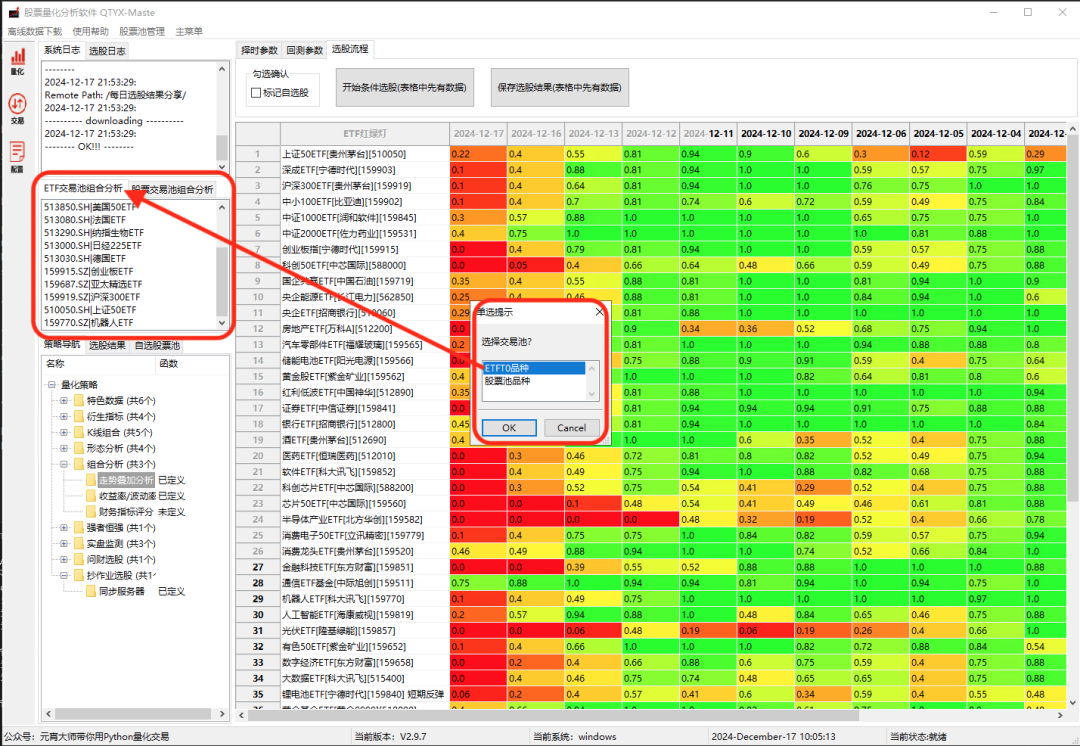Switch to the 选股流程 tab
This screenshot has width=1080, height=746.
(350, 49)
